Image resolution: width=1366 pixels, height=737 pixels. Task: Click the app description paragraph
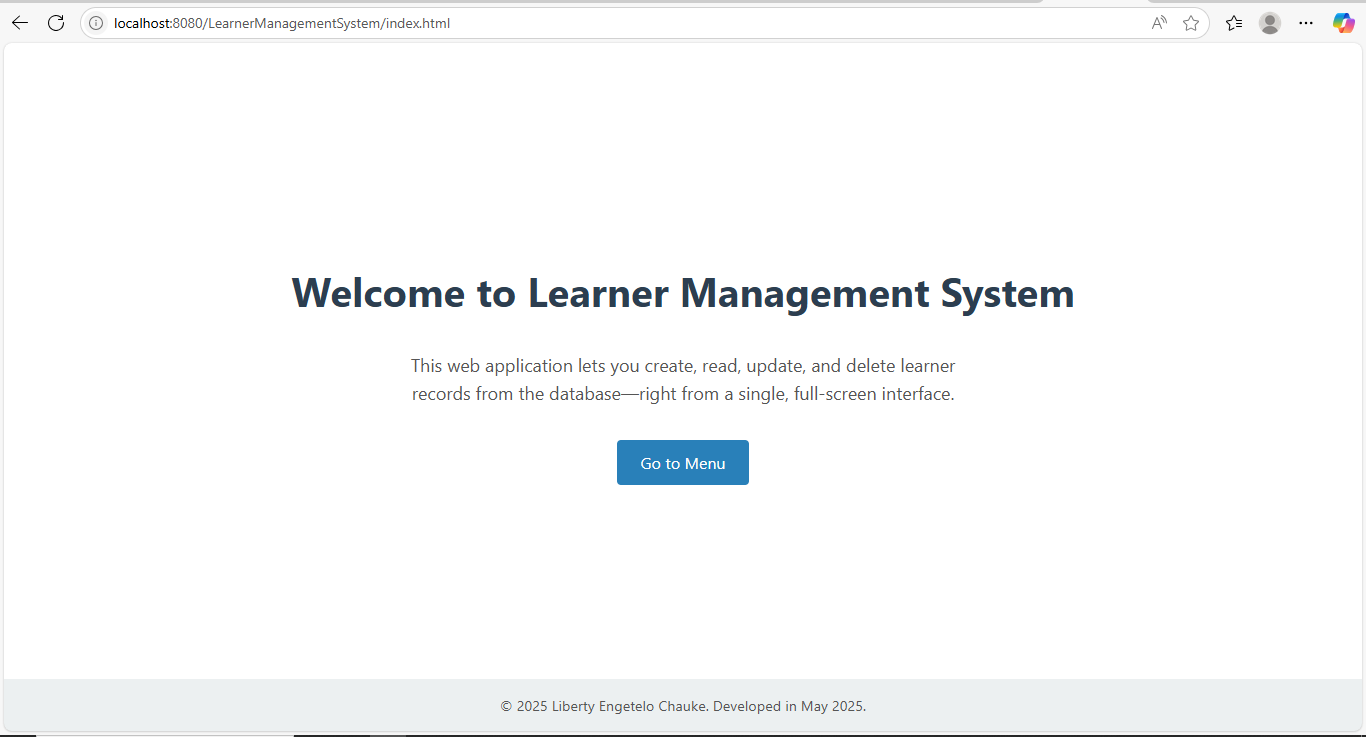pyautogui.click(x=683, y=379)
